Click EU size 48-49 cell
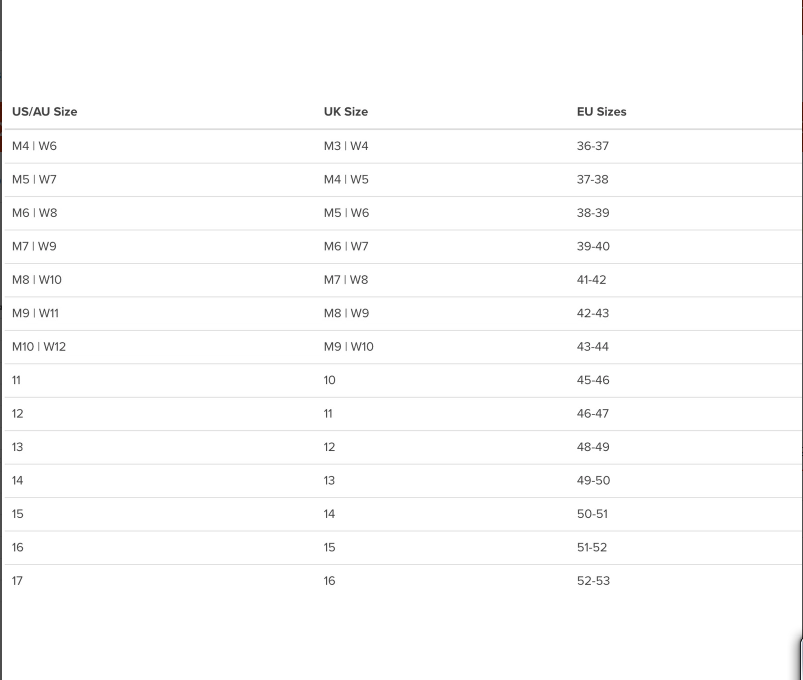The width and height of the screenshot is (803, 680). [x=592, y=447]
